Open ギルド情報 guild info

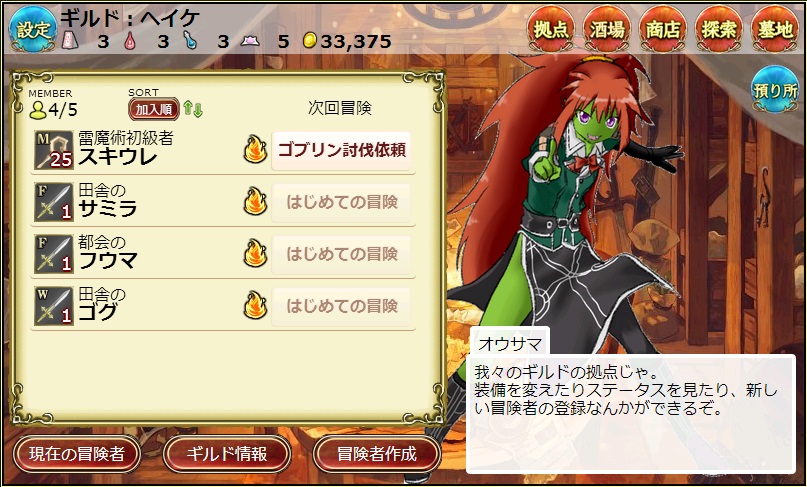(x=227, y=454)
